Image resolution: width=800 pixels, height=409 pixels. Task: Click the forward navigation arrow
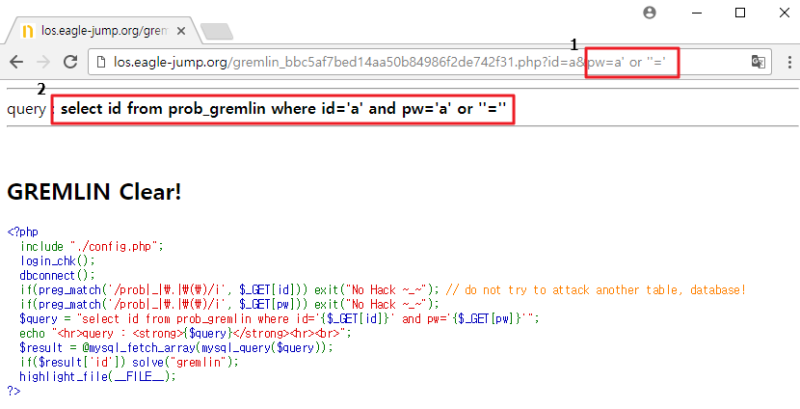43,62
